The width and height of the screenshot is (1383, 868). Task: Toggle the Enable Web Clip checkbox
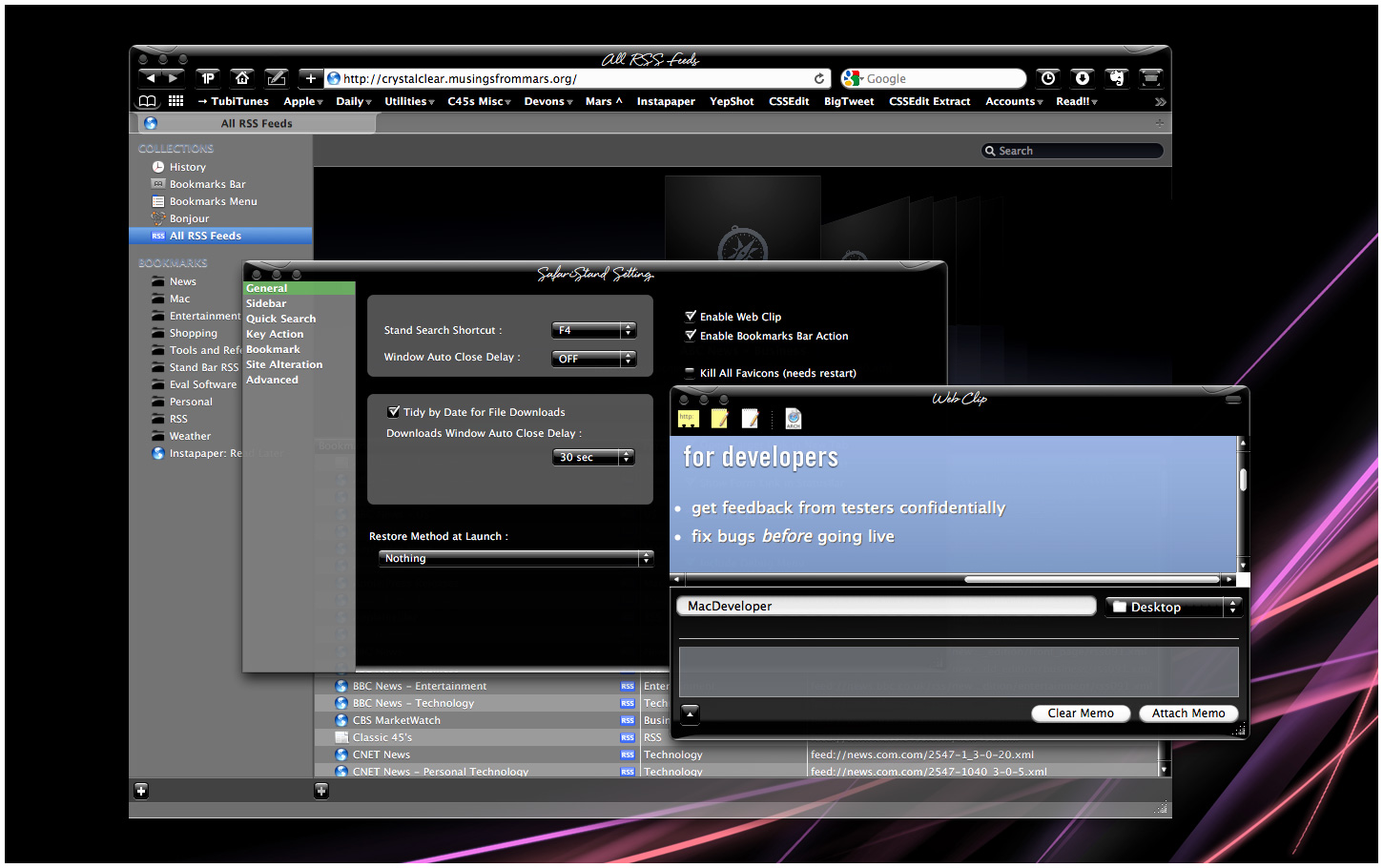coord(691,316)
